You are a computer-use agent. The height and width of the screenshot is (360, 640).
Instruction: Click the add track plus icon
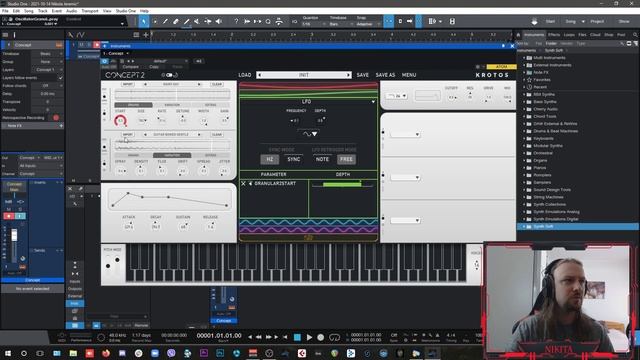tap(145, 35)
